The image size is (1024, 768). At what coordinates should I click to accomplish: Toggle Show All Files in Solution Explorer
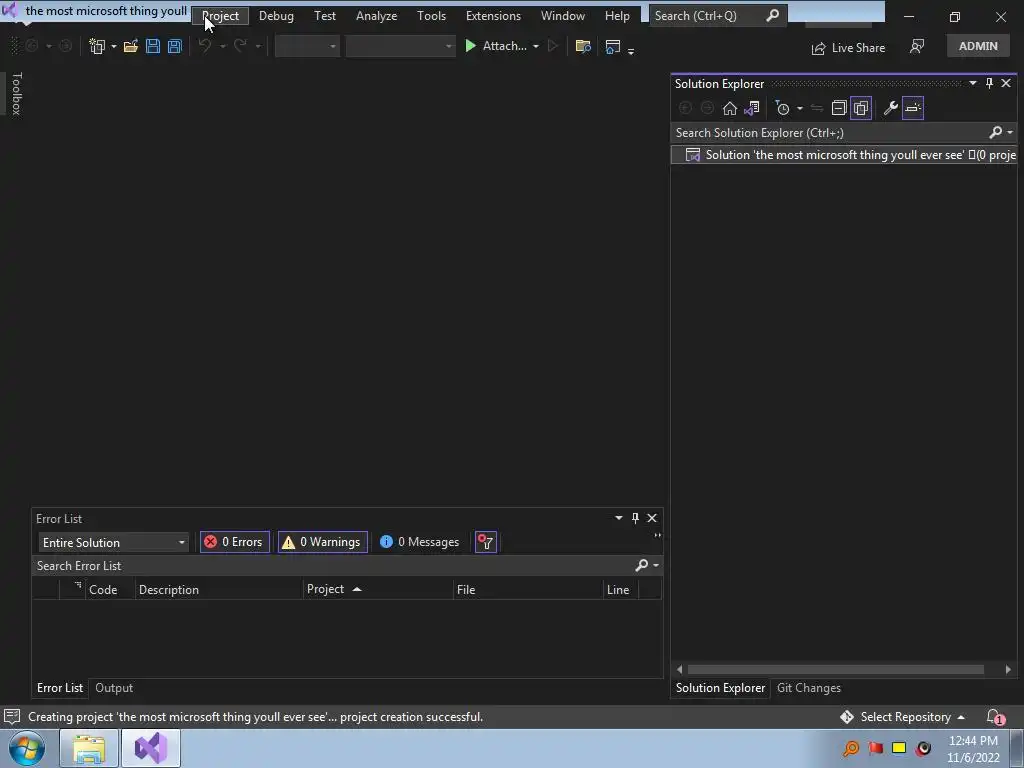861,108
